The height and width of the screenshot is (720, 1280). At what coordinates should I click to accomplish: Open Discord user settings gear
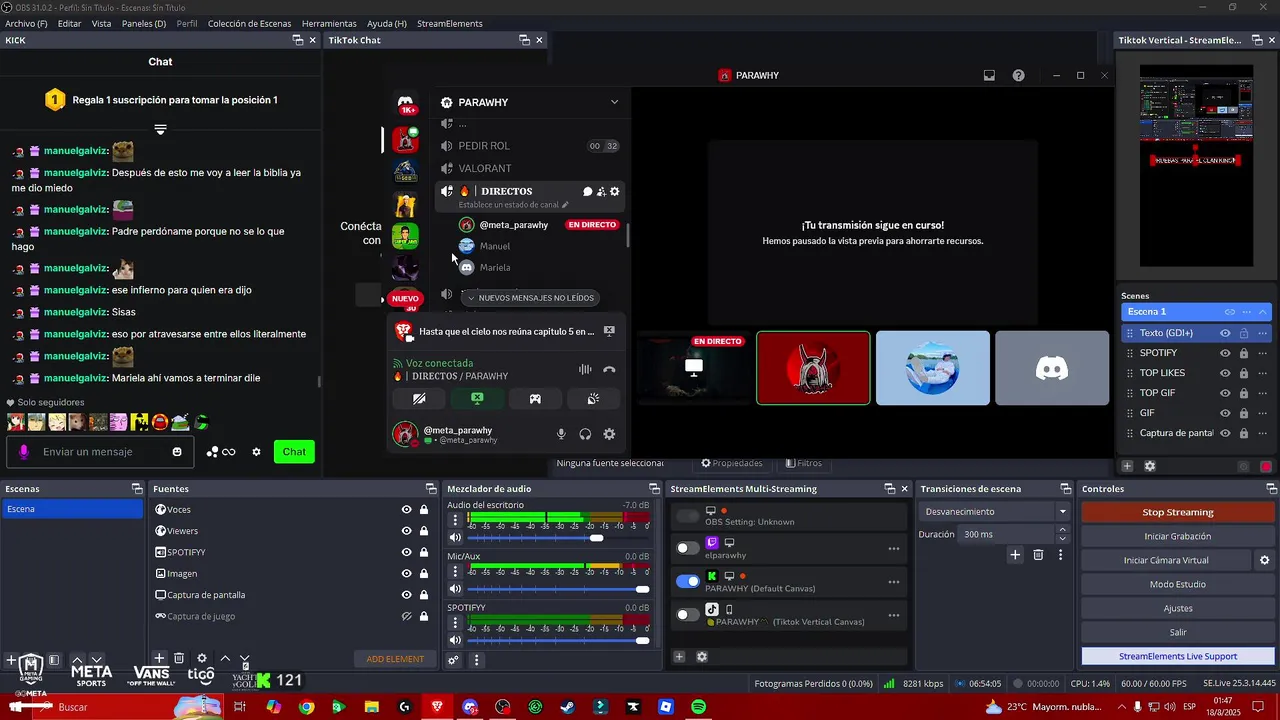tap(609, 434)
